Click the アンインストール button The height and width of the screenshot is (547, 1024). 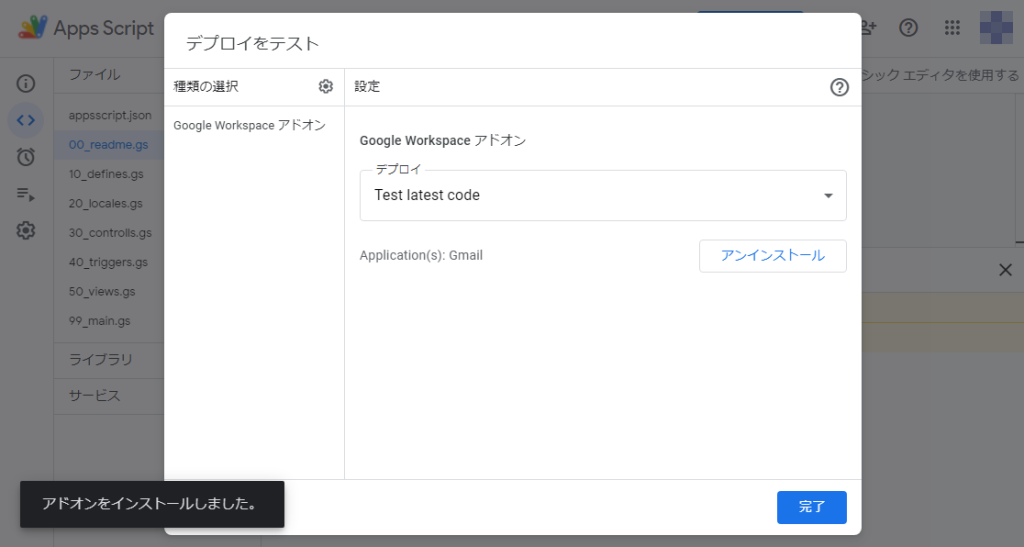[x=773, y=256]
